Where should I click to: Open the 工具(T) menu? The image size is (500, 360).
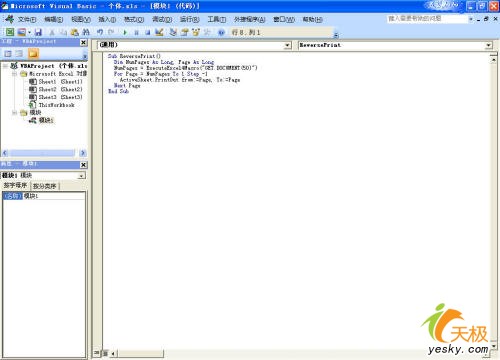click(x=217, y=19)
